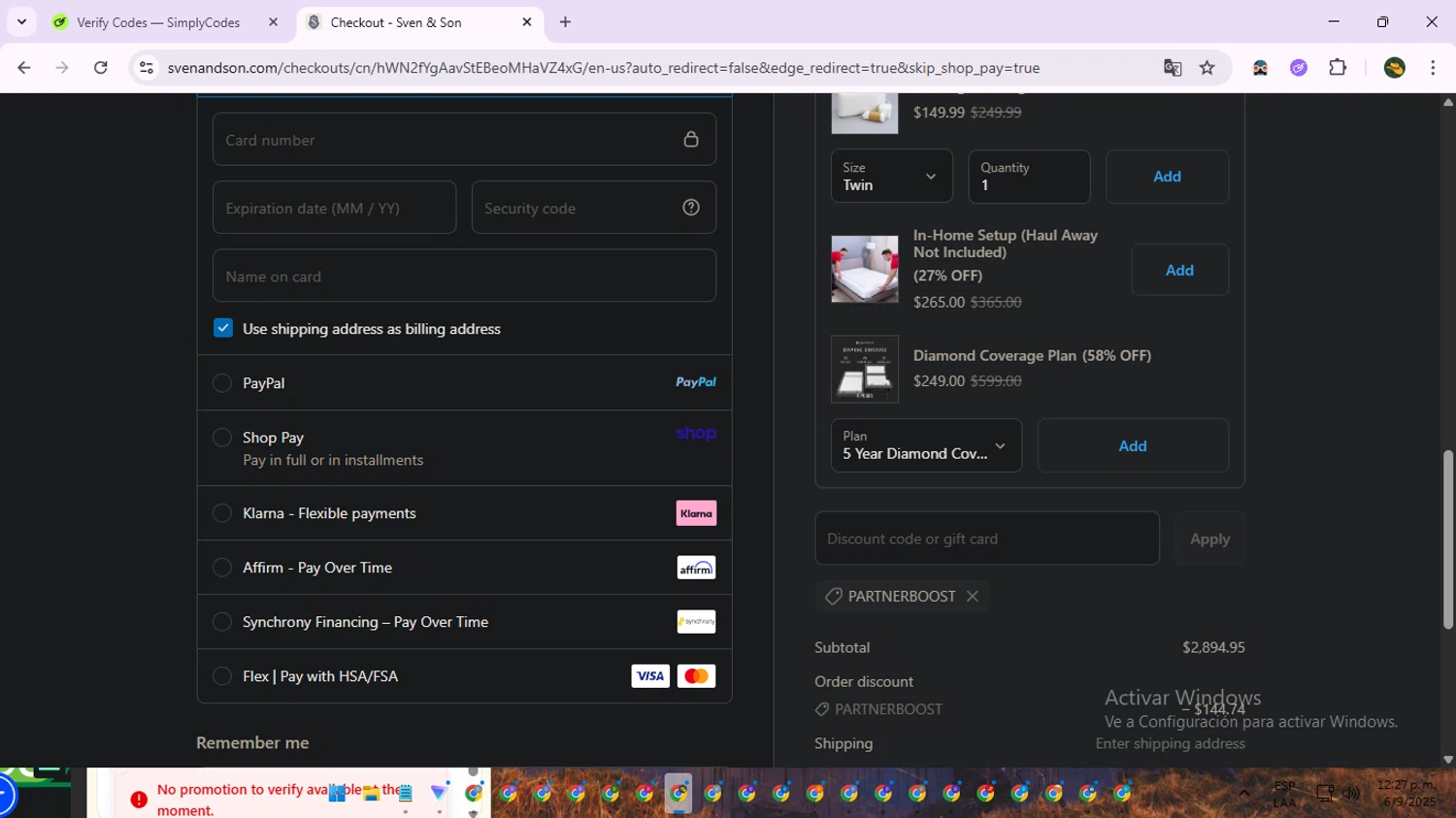Open the taskbar clock and date

pyautogui.click(x=1406, y=793)
